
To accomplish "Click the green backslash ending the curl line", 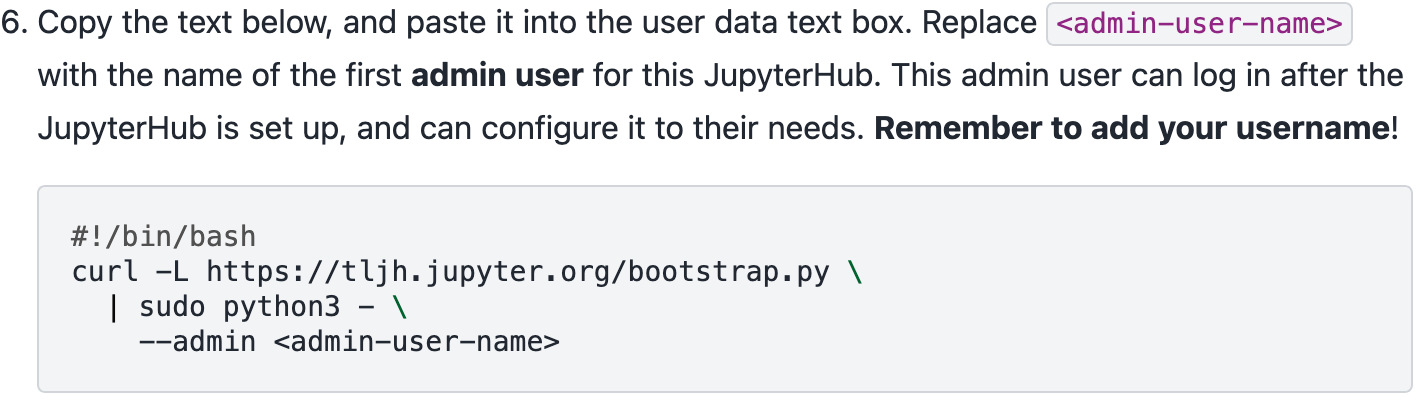I will (x=854, y=272).
